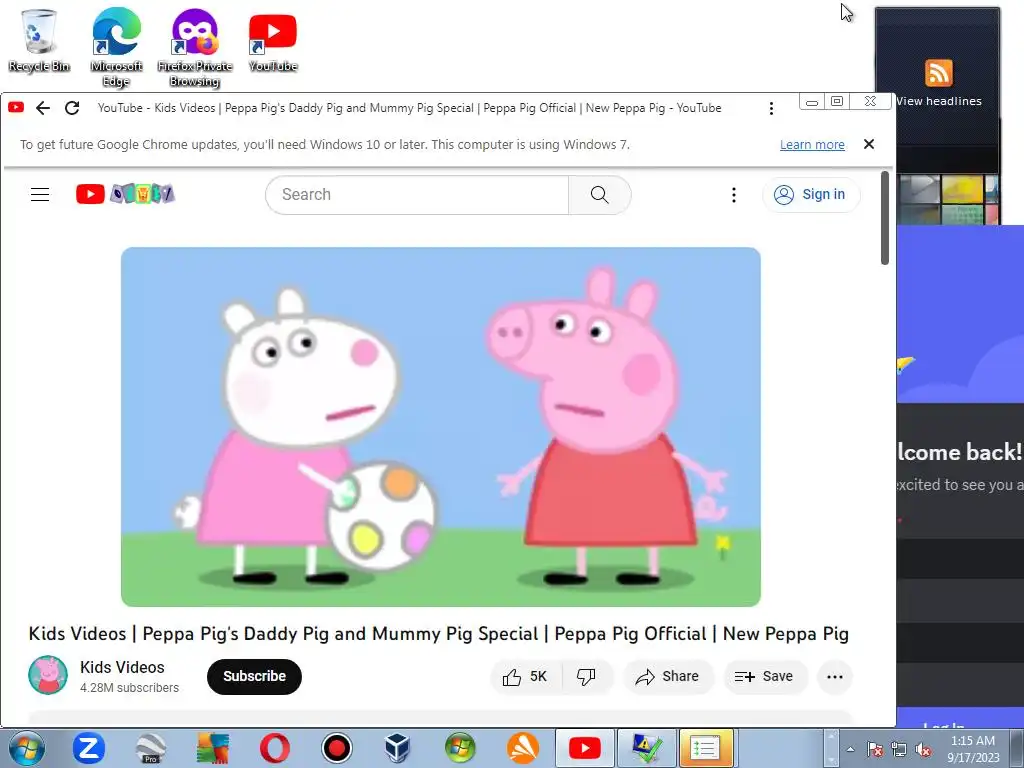This screenshot has width=1024, height=768.
Task: Click the video title text
Action: pos(439,633)
